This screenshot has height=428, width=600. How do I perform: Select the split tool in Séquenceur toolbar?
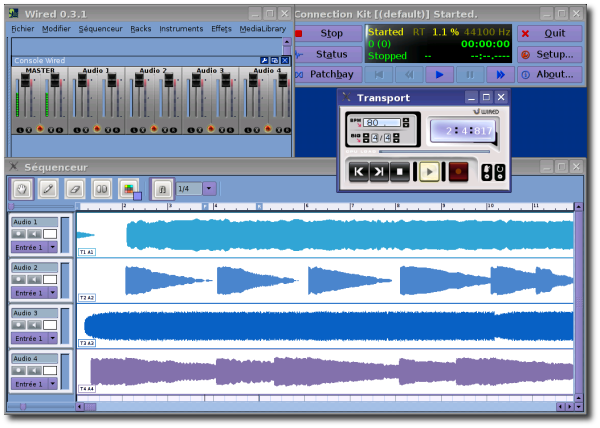point(101,189)
